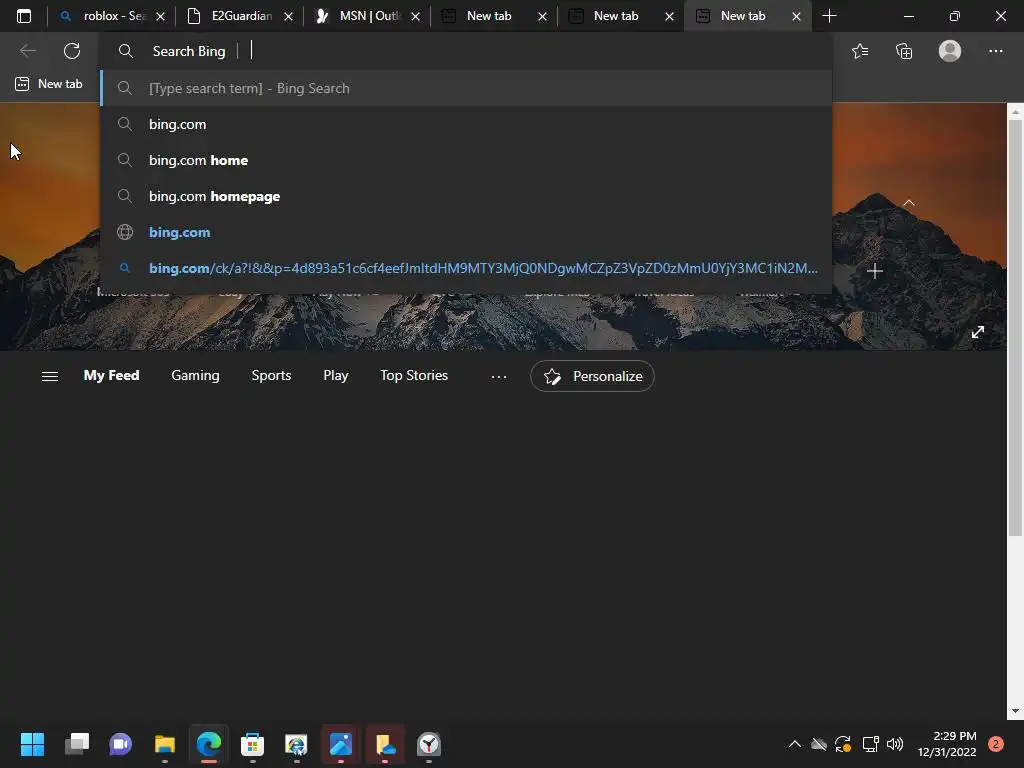Image resolution: width=1024 pixels, height=768 pixels.
Task: Open the file-with-picture taskbar icon
Action: click(385, 744)
